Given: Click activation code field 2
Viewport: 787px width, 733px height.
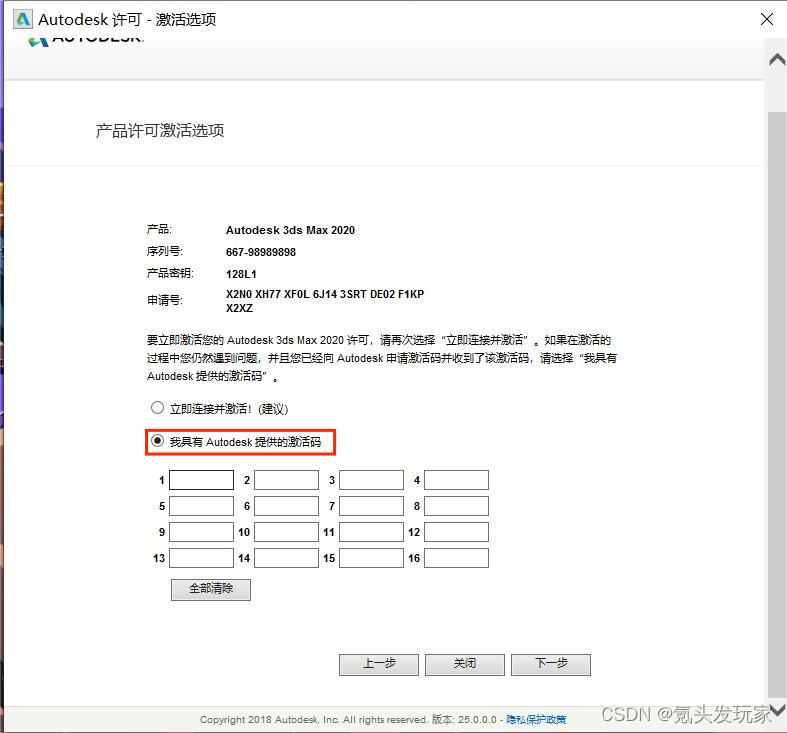Looking at the screenshot, I should tap(286, 480).
